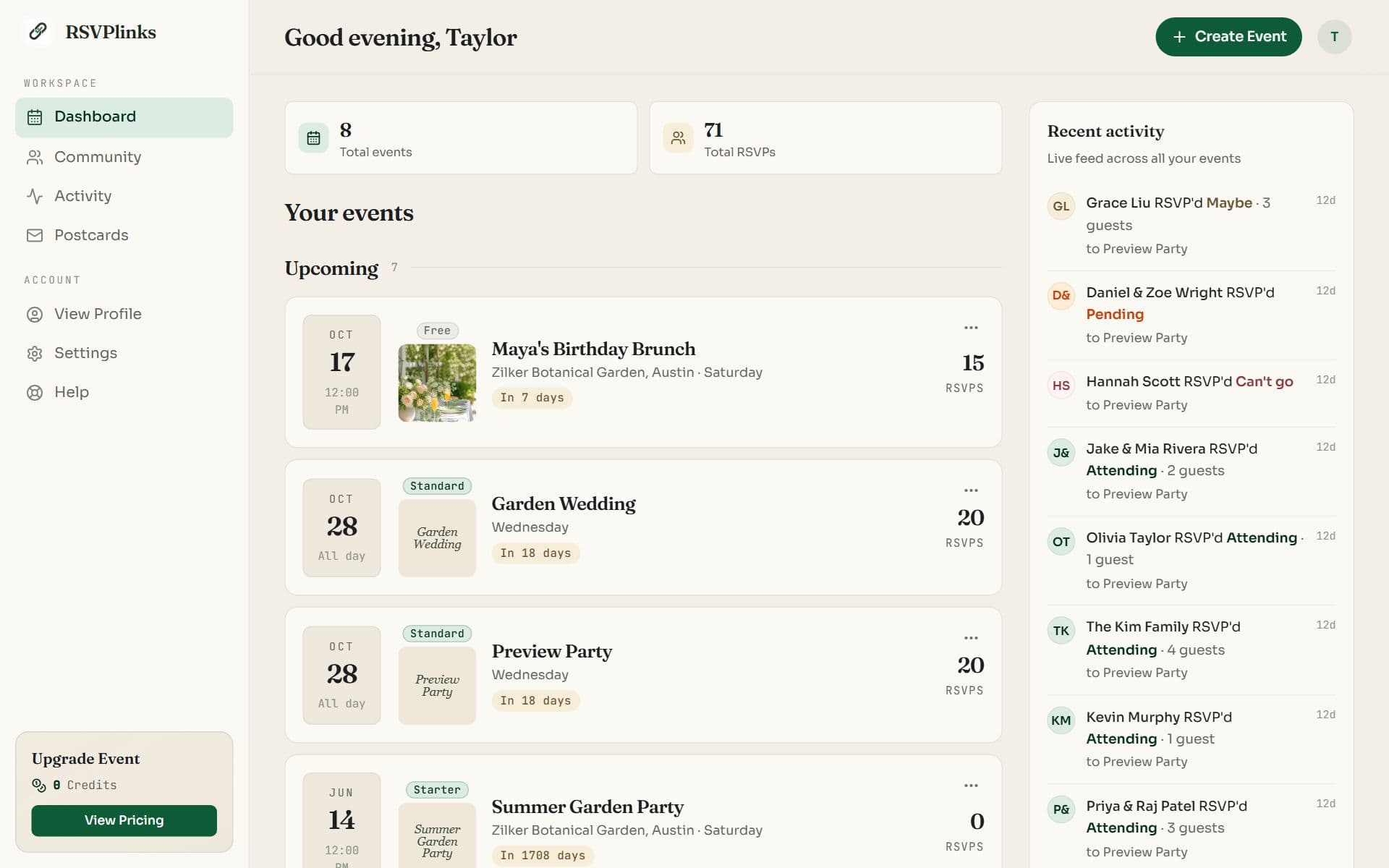
Task: Click the Summer Garden Party title
Action: [x=587, y=807]
